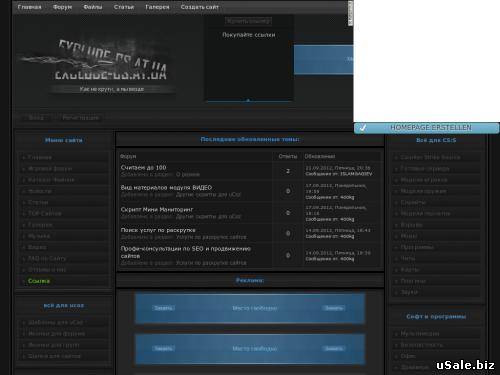The width and height of the screenshot is (500, 375).
Task: Open Шаблоны для uCoz in the left block
Action: click(55, 322)
